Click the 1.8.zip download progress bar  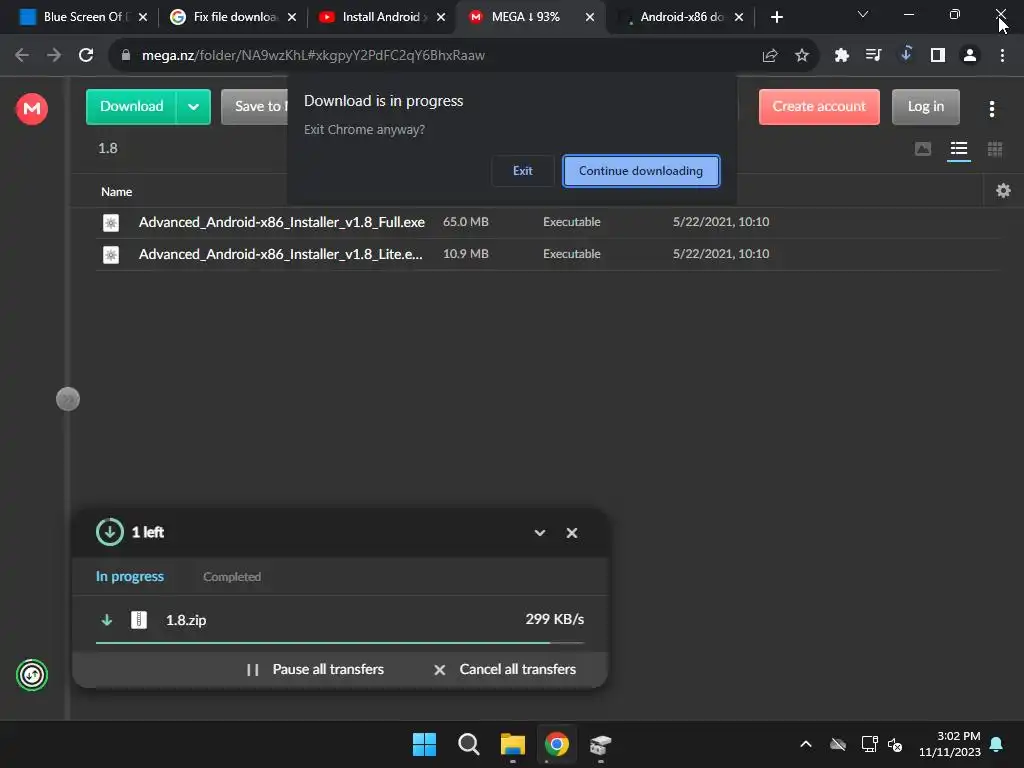pyautogui.click(x=340, y=643)
